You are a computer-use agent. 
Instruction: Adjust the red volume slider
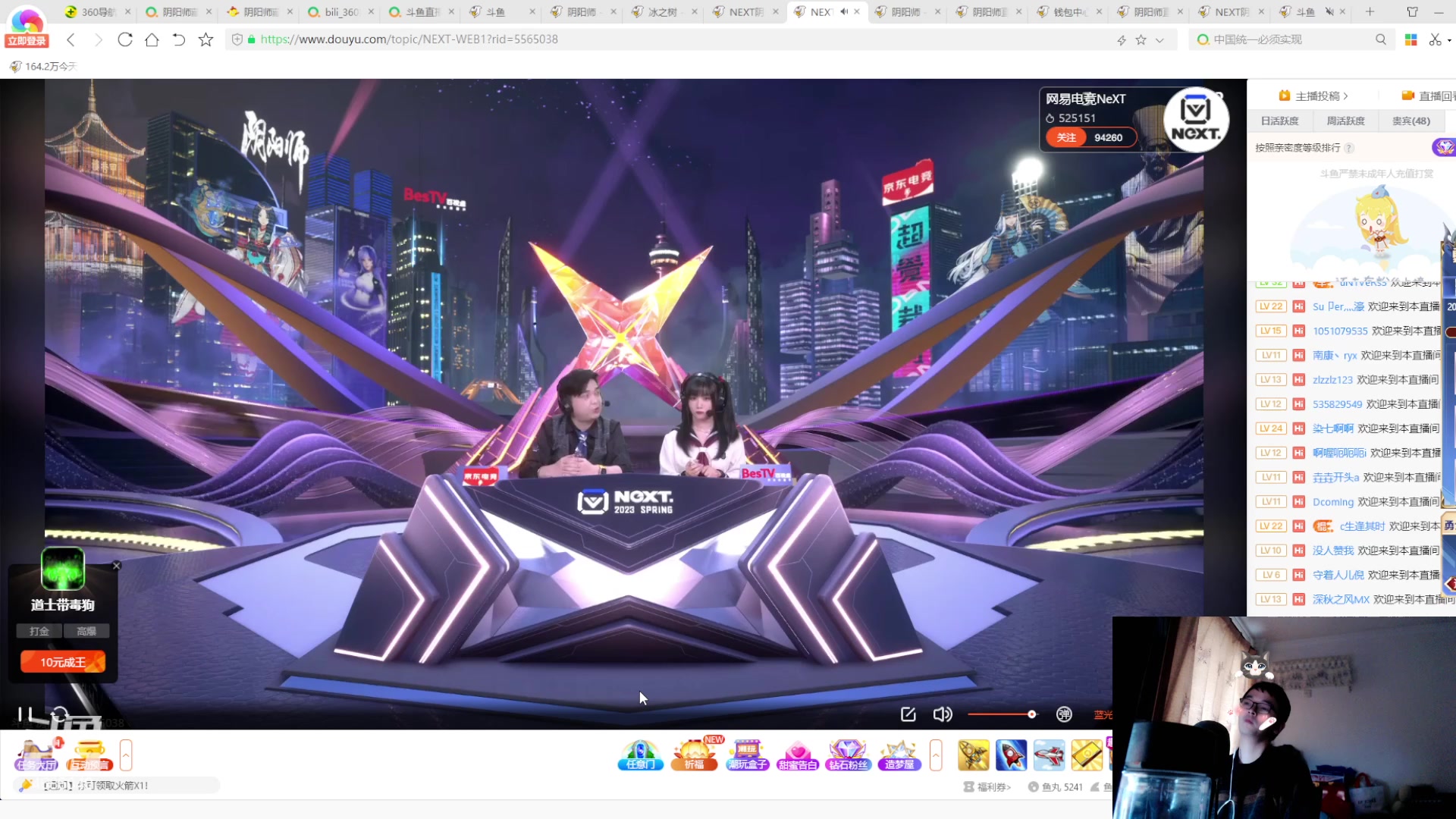1001,714
